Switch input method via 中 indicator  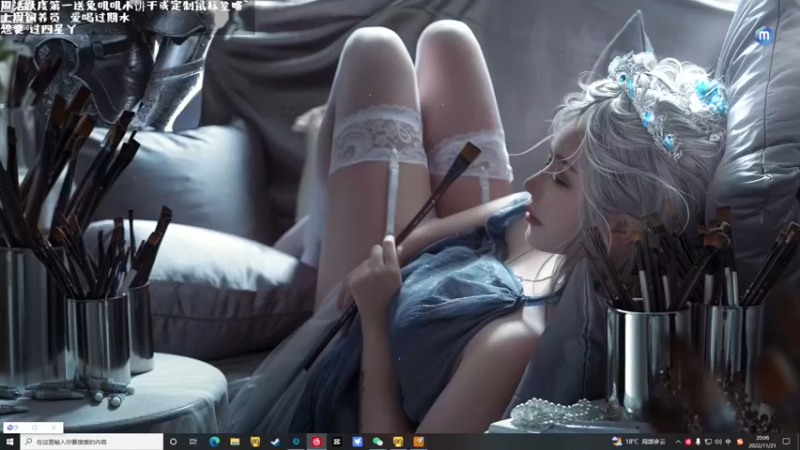[x=729, y=441]
